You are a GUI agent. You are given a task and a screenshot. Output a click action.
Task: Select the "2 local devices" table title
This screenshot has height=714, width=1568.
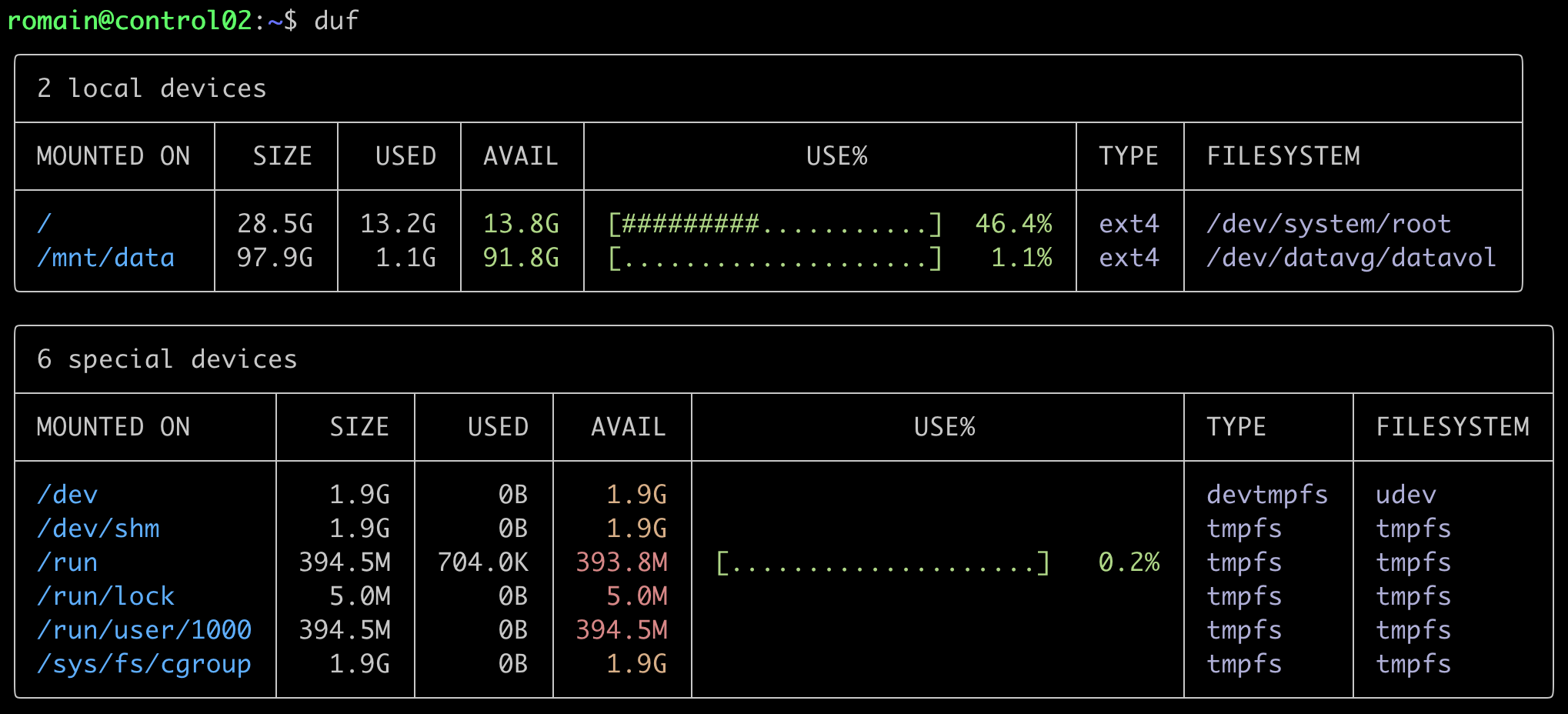click(152, 88)
